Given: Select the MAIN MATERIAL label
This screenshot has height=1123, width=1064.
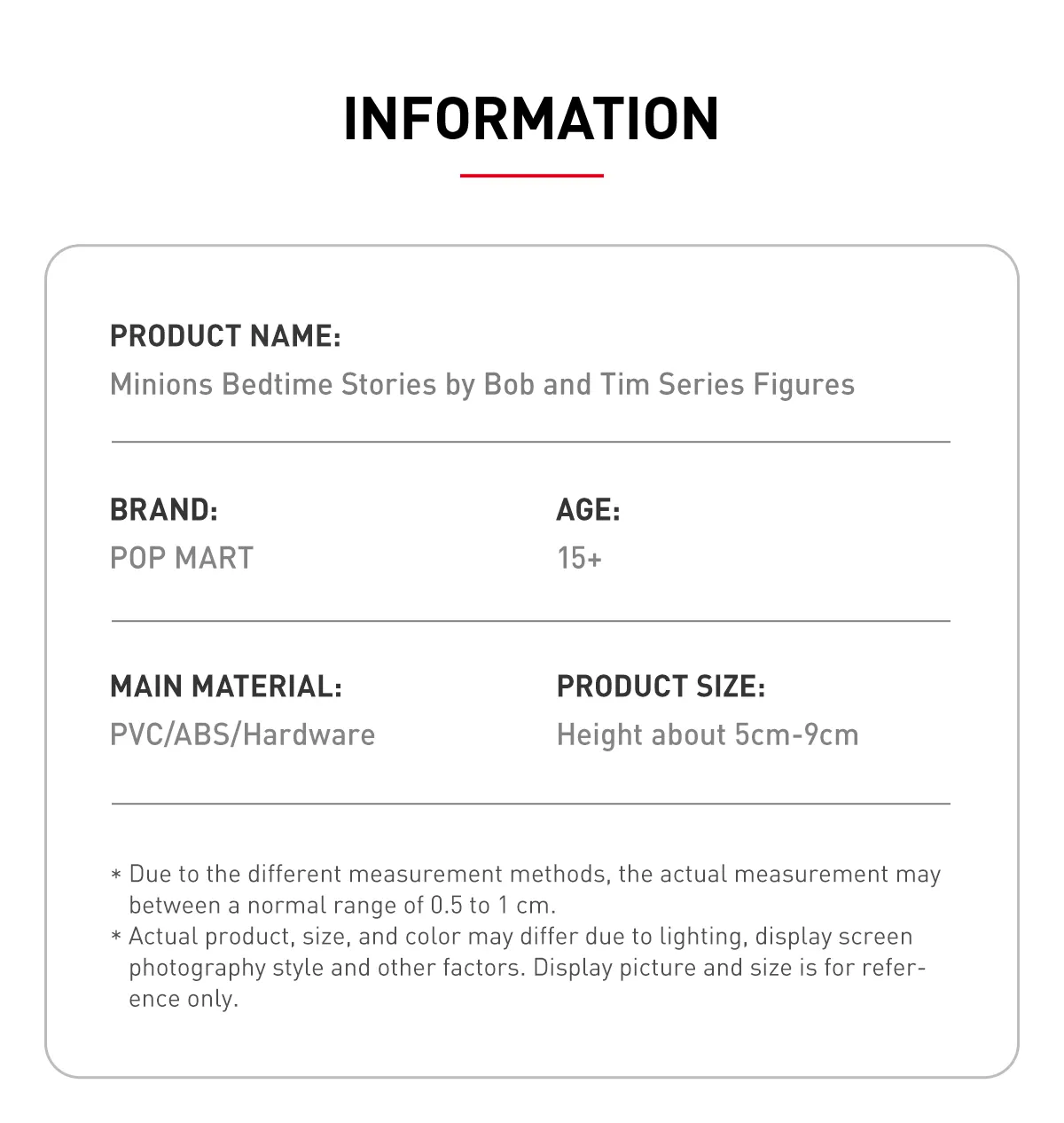Looking at the screenshot, I should click(226, 687).
